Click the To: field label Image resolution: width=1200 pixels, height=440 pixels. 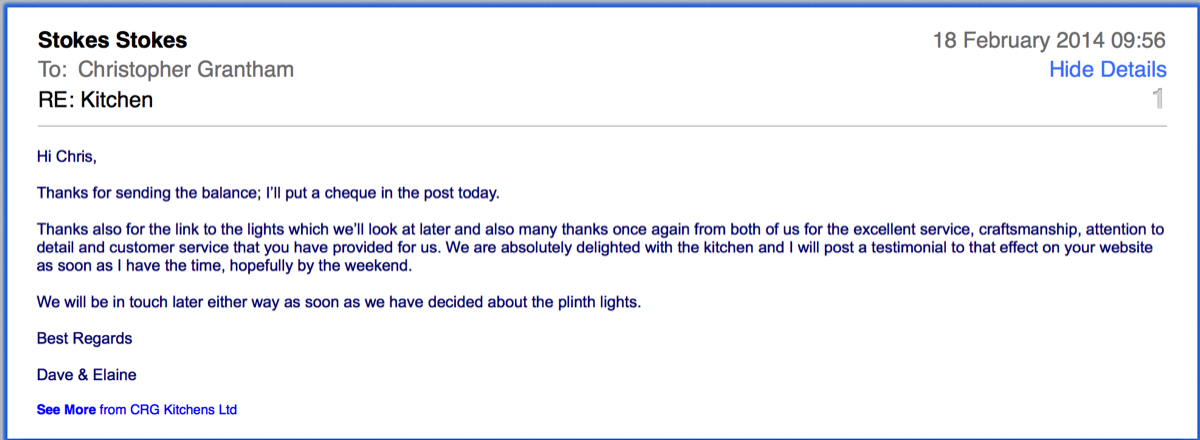click(54, 70)
